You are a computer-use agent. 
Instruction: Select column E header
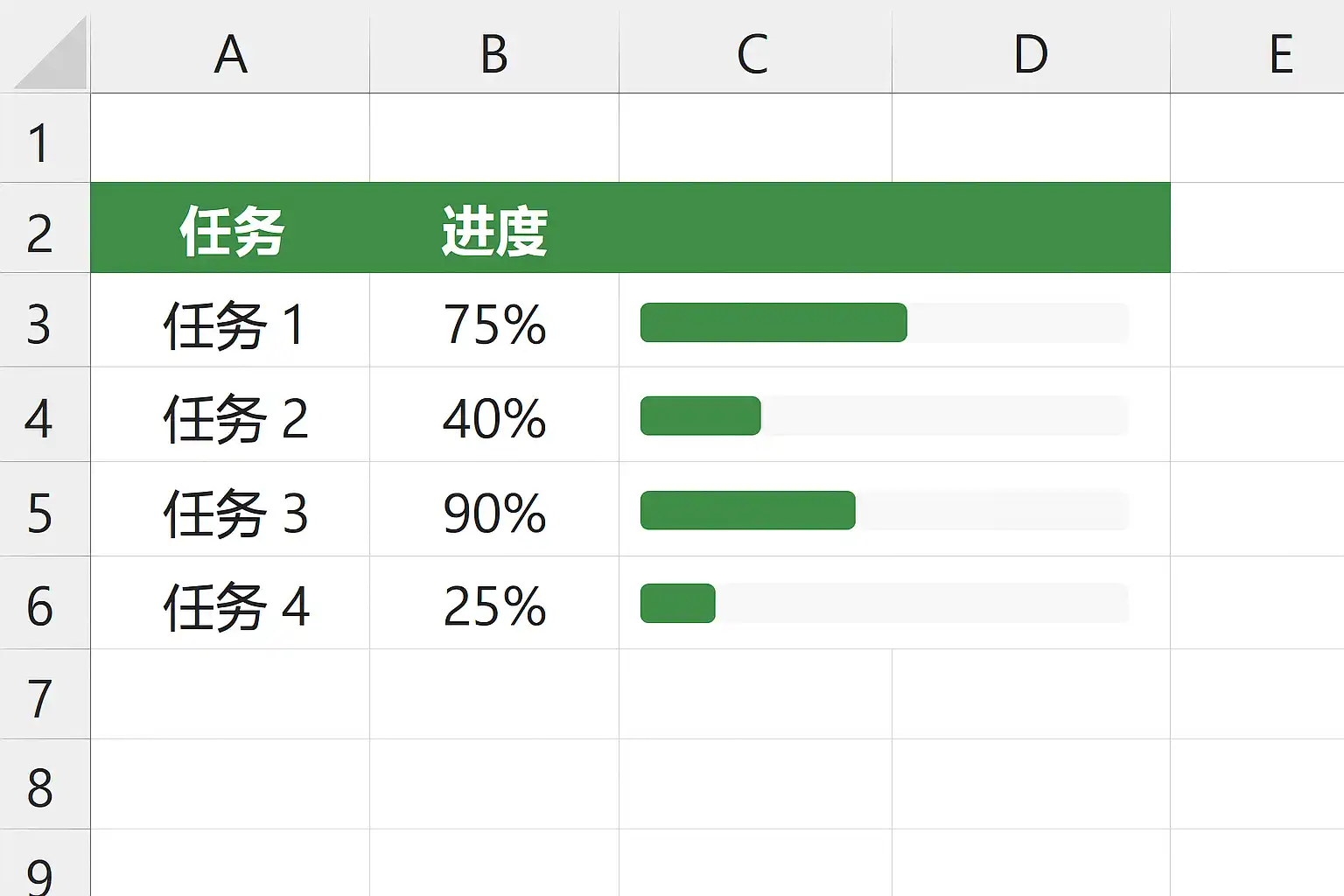click(1280, 54)
